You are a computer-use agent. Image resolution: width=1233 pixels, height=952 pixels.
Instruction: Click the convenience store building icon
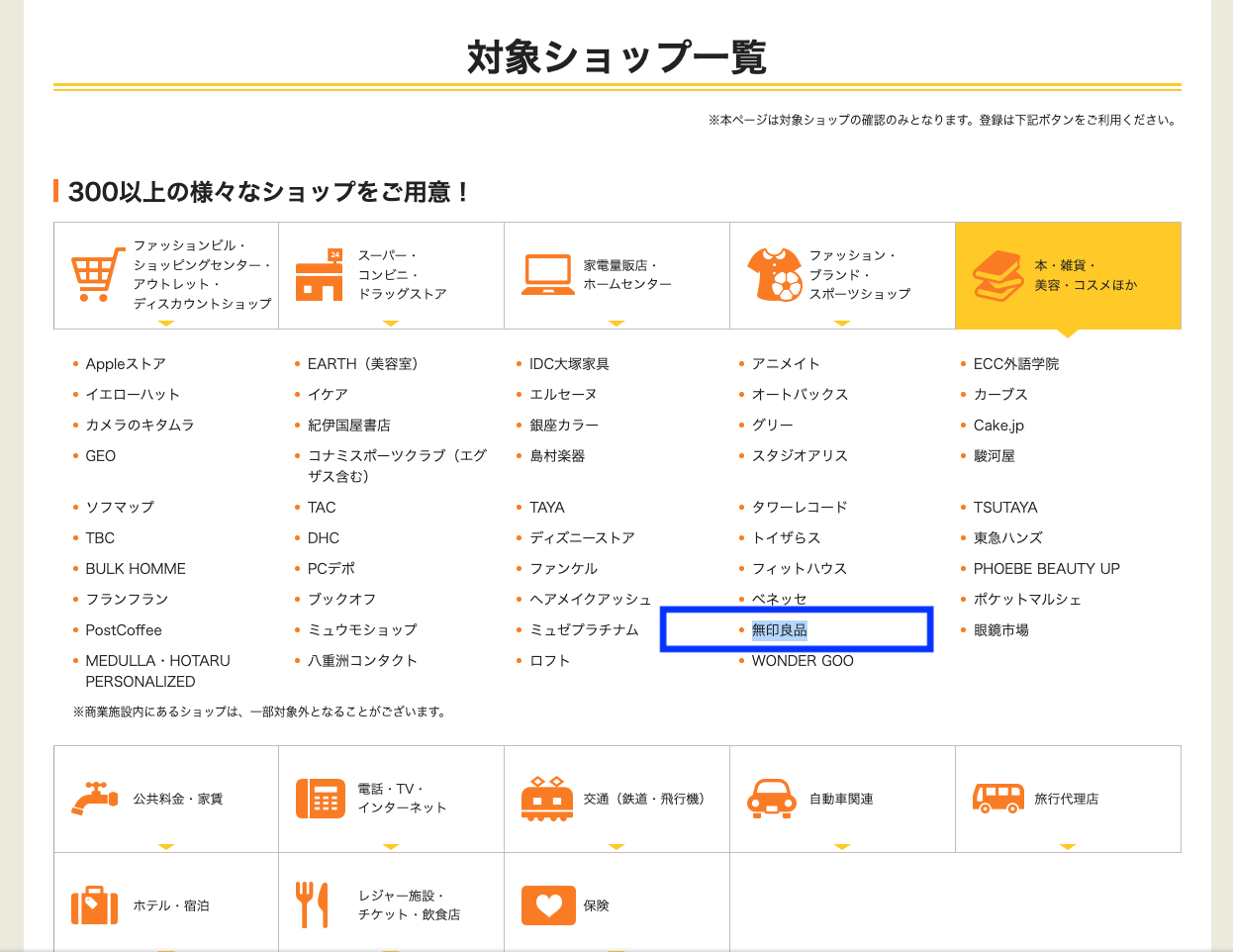click(320, 274)
